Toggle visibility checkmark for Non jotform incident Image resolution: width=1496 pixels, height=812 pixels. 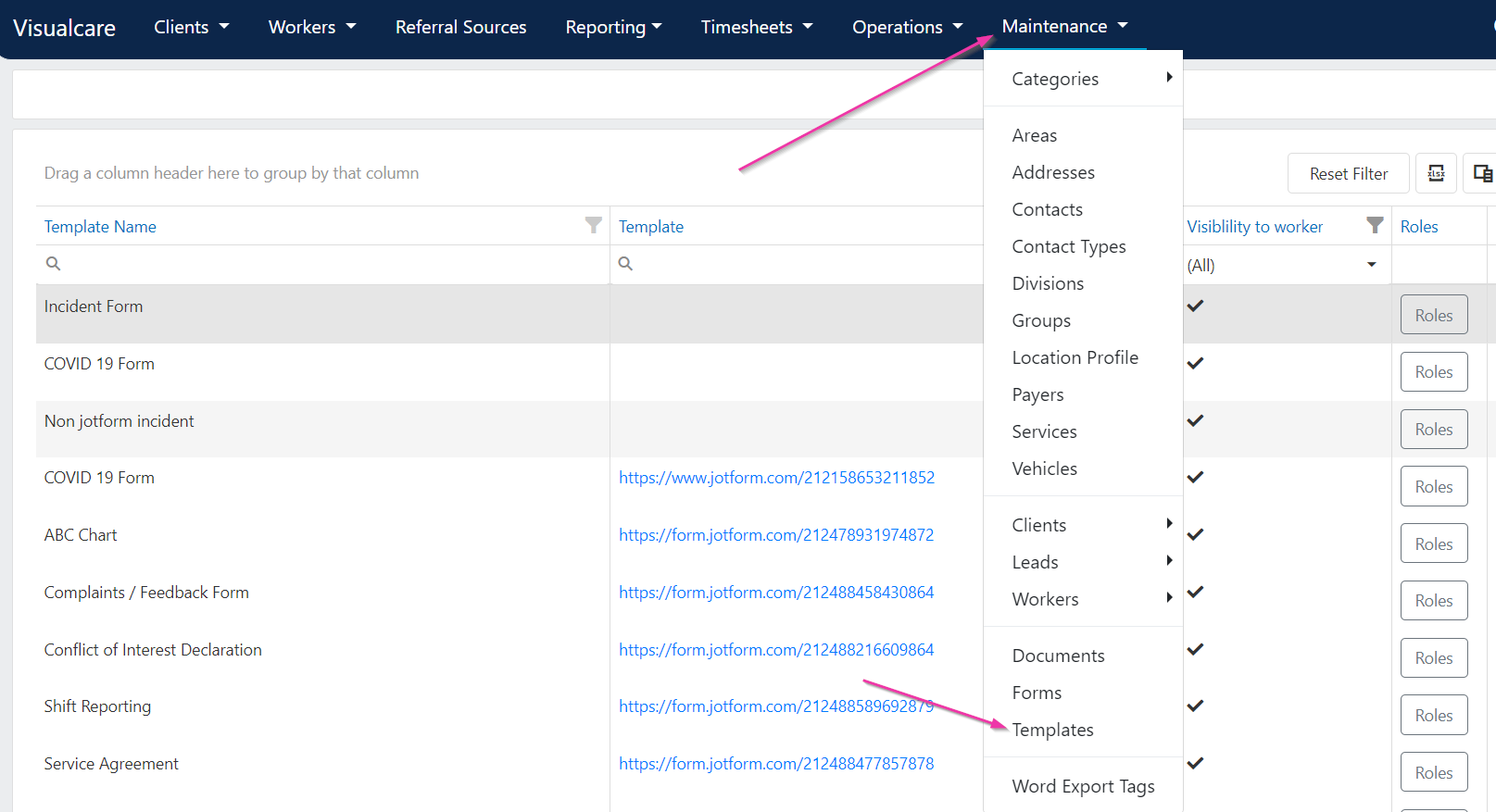(x=1196, y=420)
